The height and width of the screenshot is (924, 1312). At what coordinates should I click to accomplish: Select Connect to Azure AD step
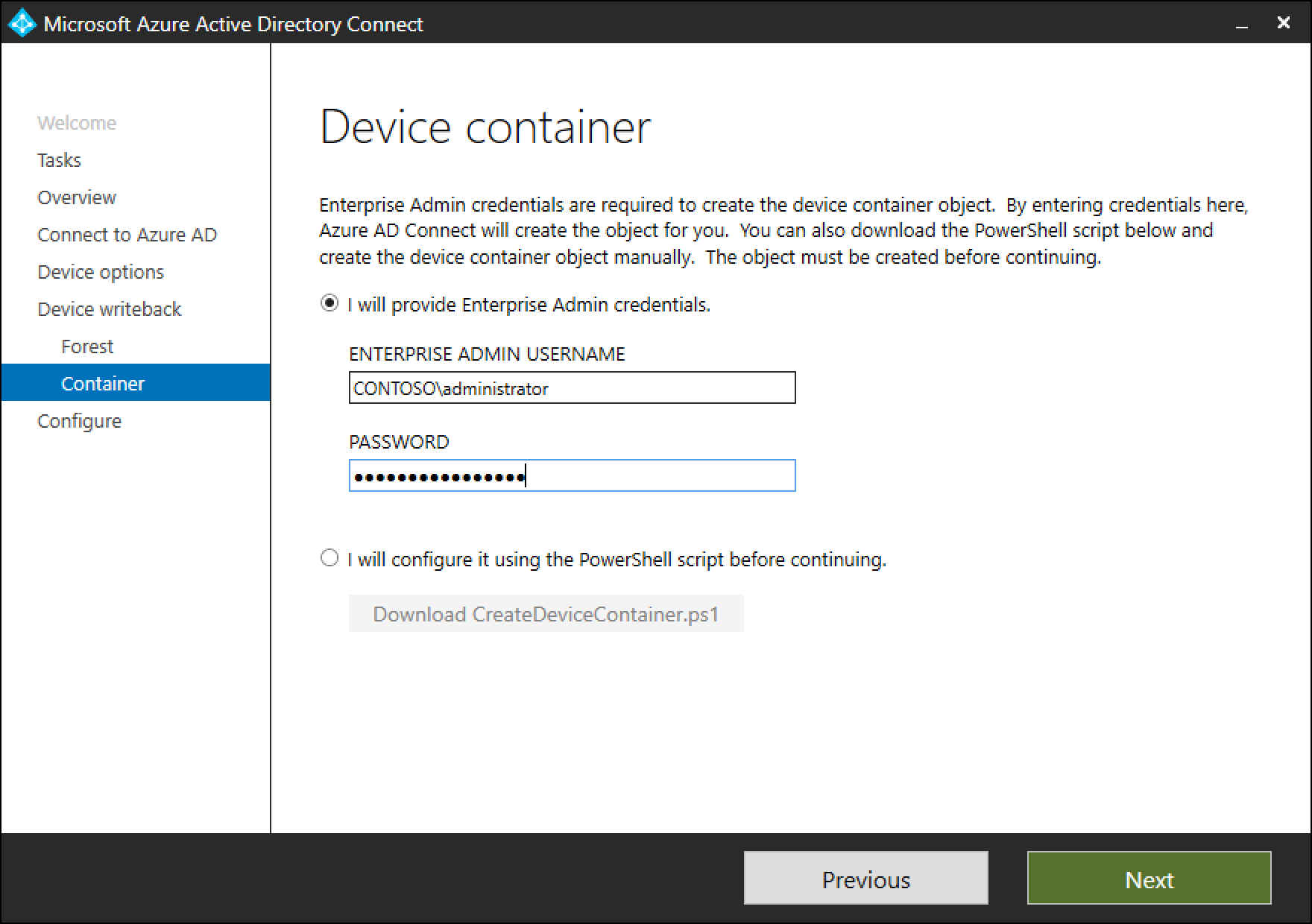(127, 234)
